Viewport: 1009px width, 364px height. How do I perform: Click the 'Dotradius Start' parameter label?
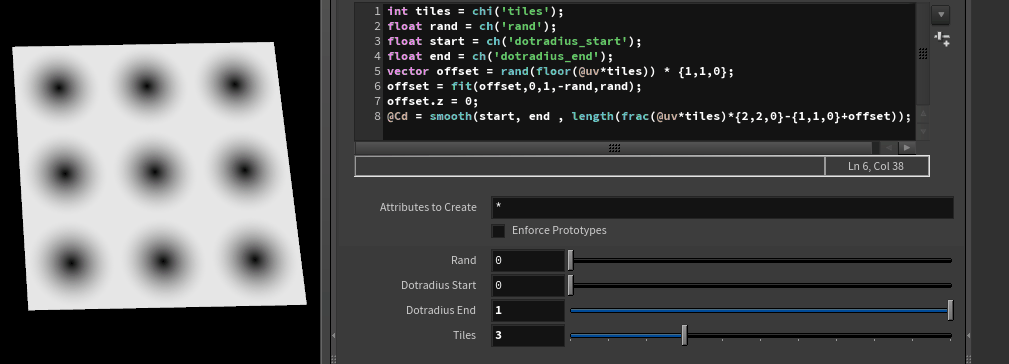click(439, 286)
